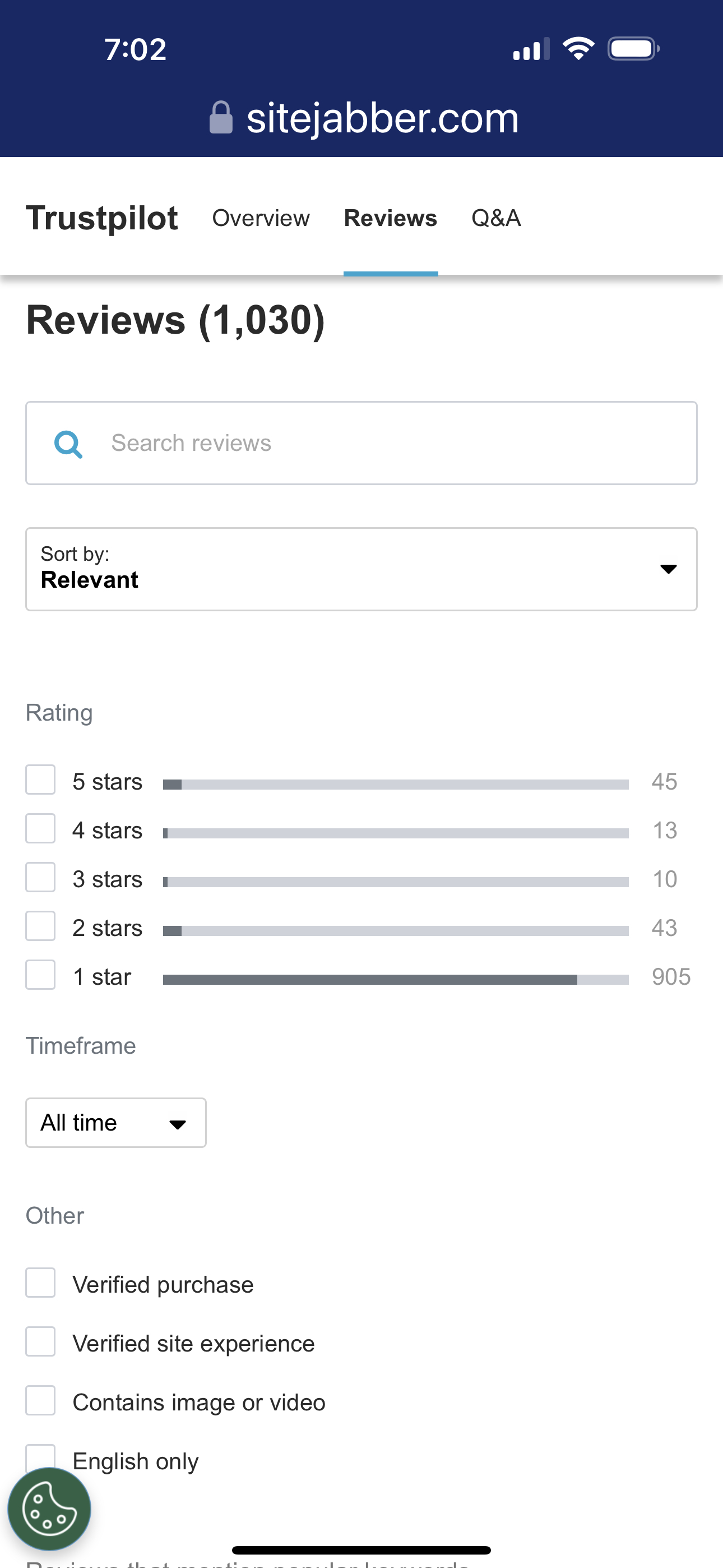
Task: Click the 2 stars rating bar
Action: 396,931
